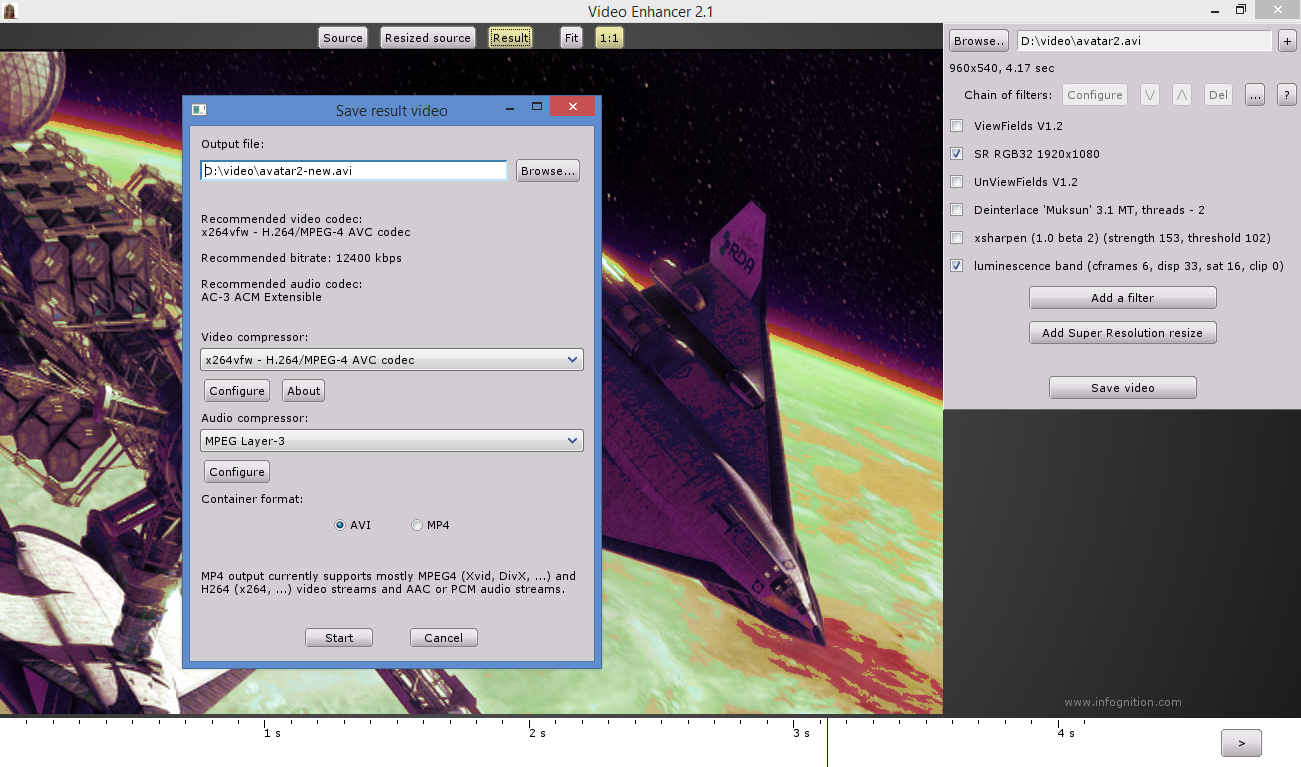
Task: Enable Deinterlace 'Muksun' 3.1 MT filter
Action: click(x=957, y=210)
